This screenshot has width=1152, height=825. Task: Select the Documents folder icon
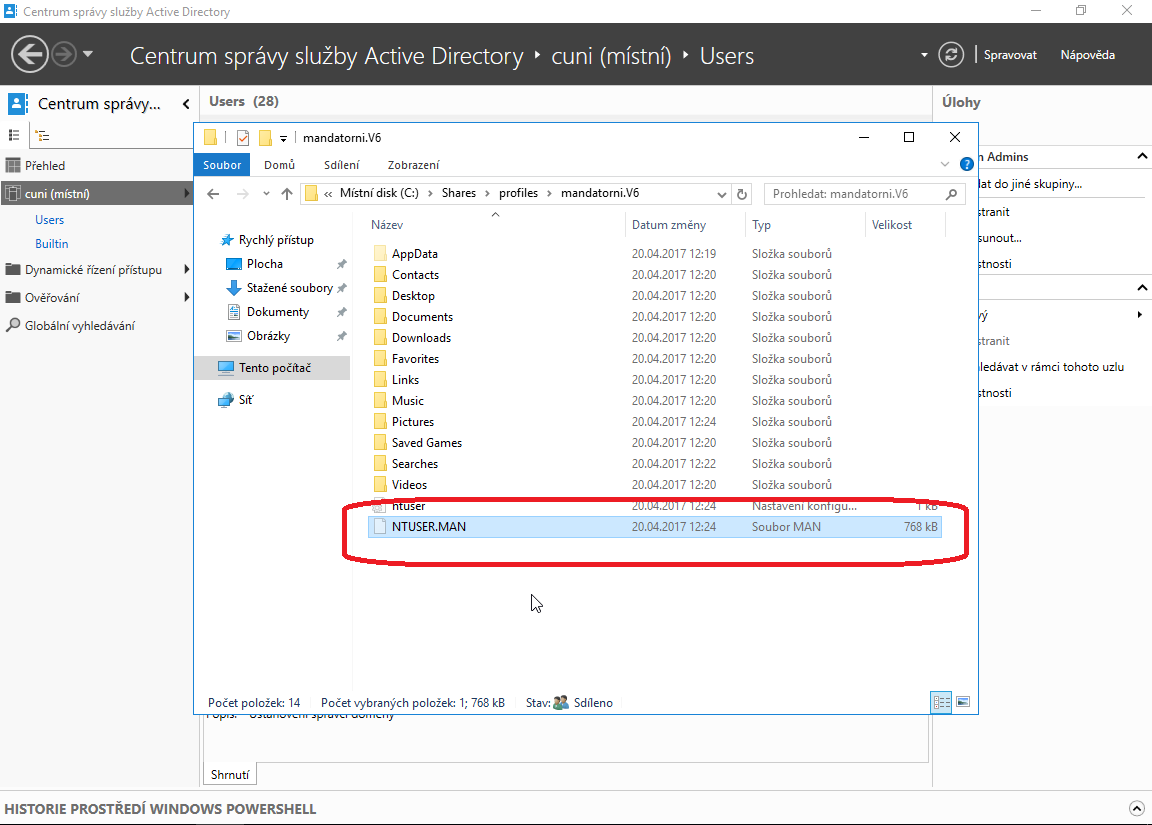click(x=380, y=317)
